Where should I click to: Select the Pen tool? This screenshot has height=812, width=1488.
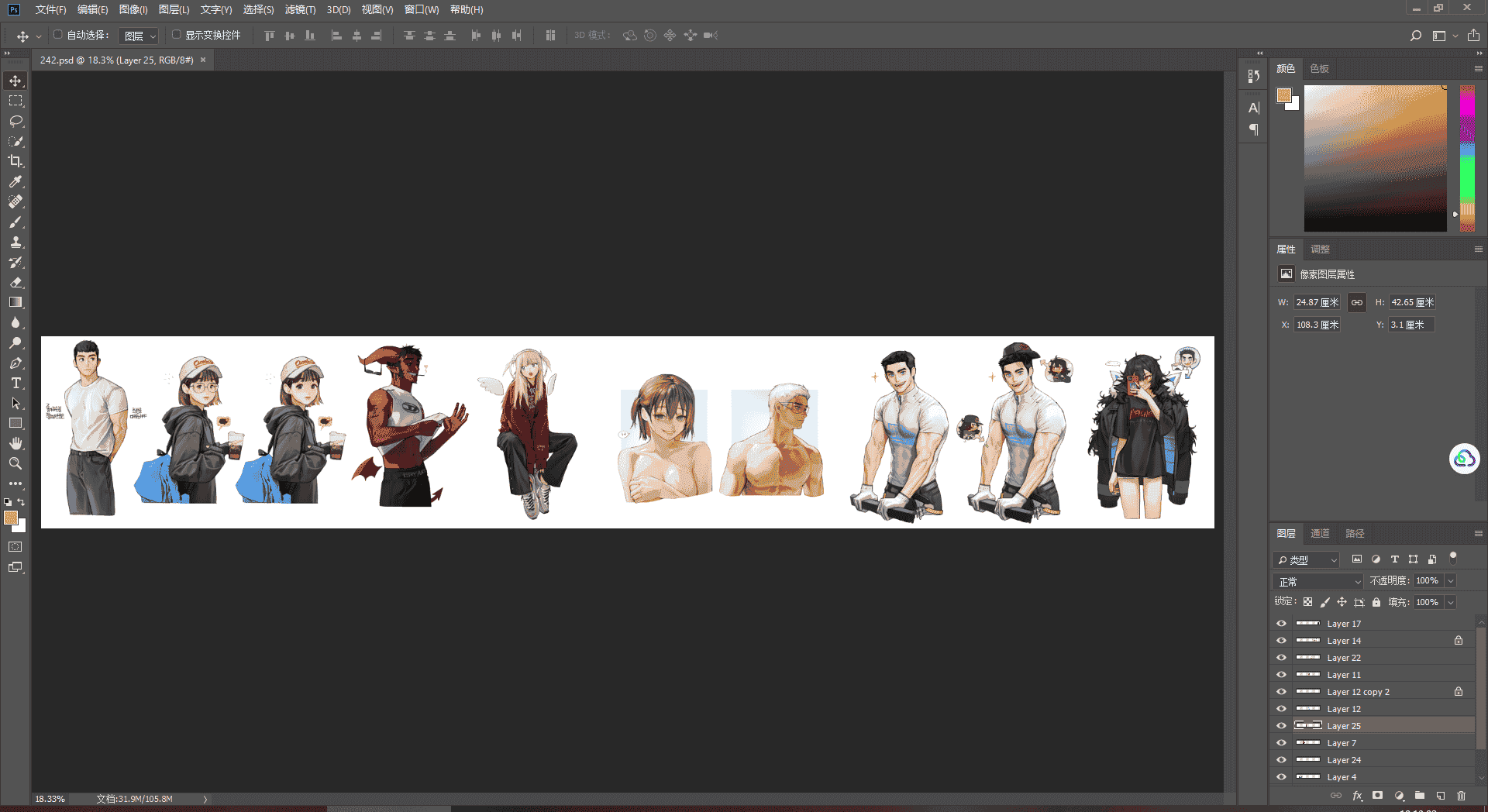[x=15, y=363]
